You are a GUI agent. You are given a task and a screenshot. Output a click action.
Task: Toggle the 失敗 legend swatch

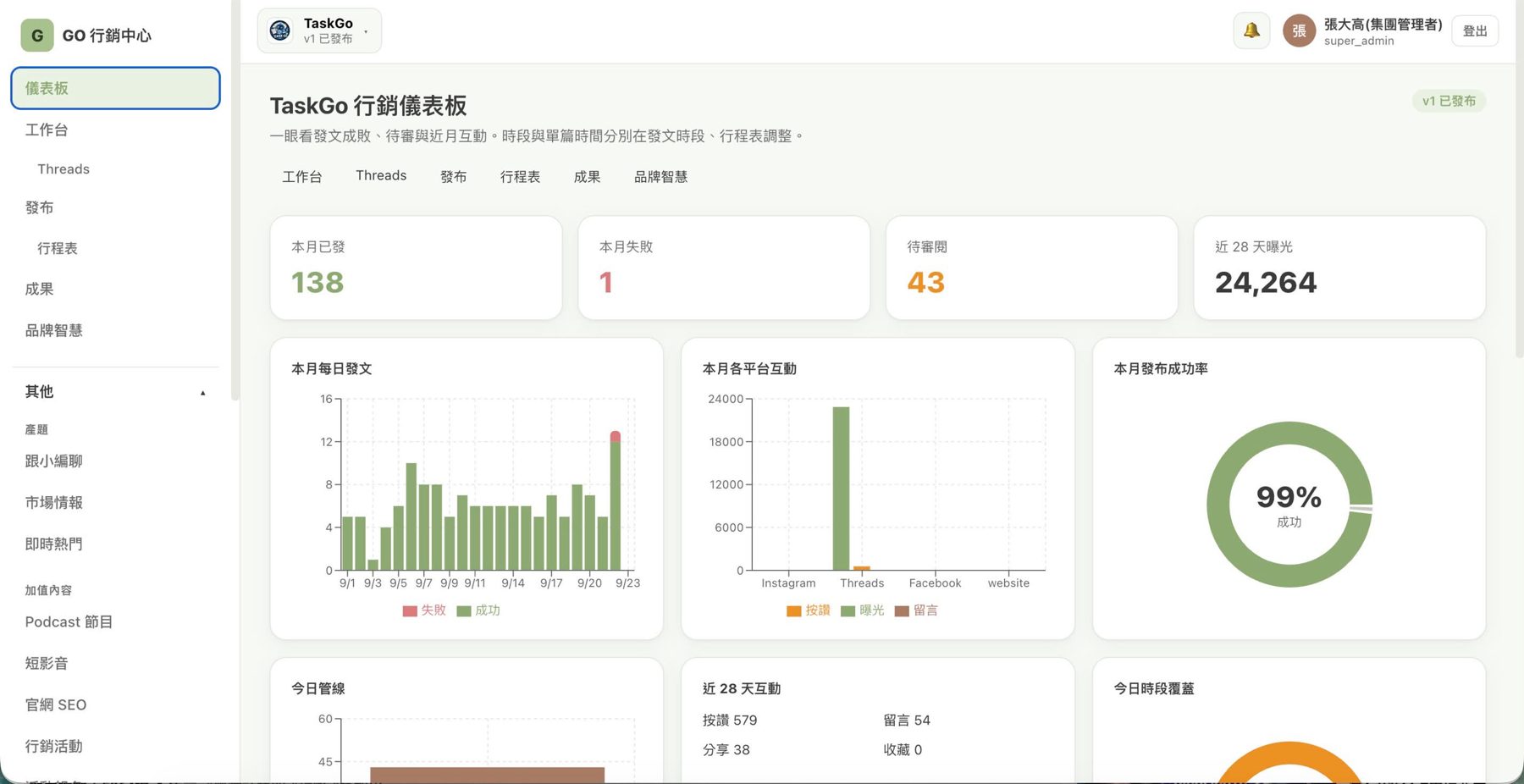[410, 611]
